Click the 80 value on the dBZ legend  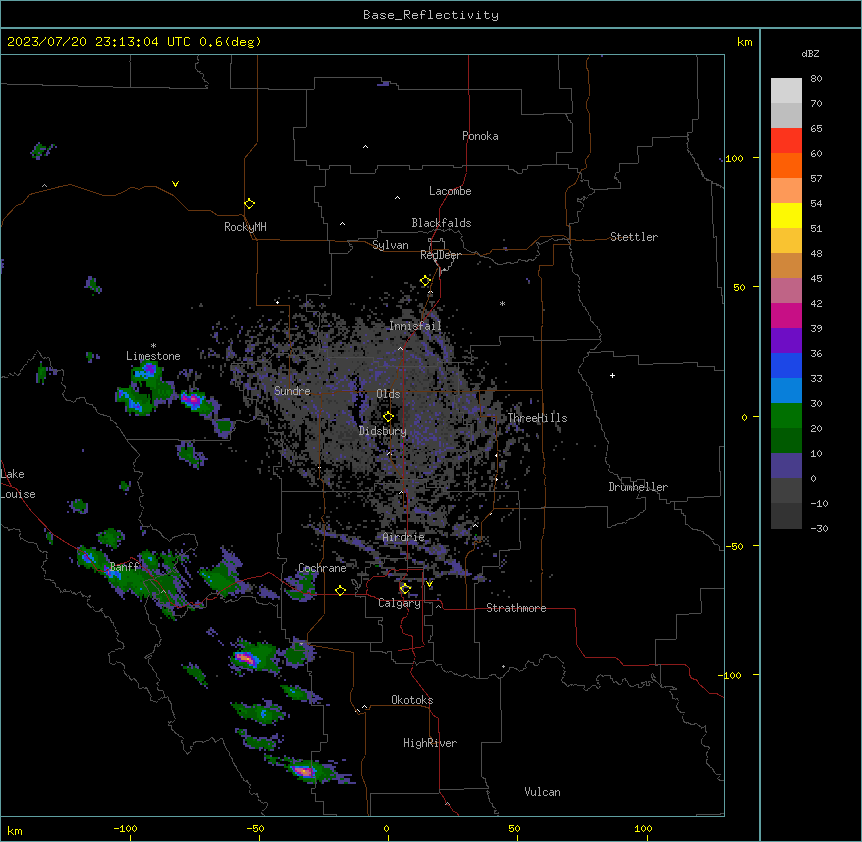(816, 79)
